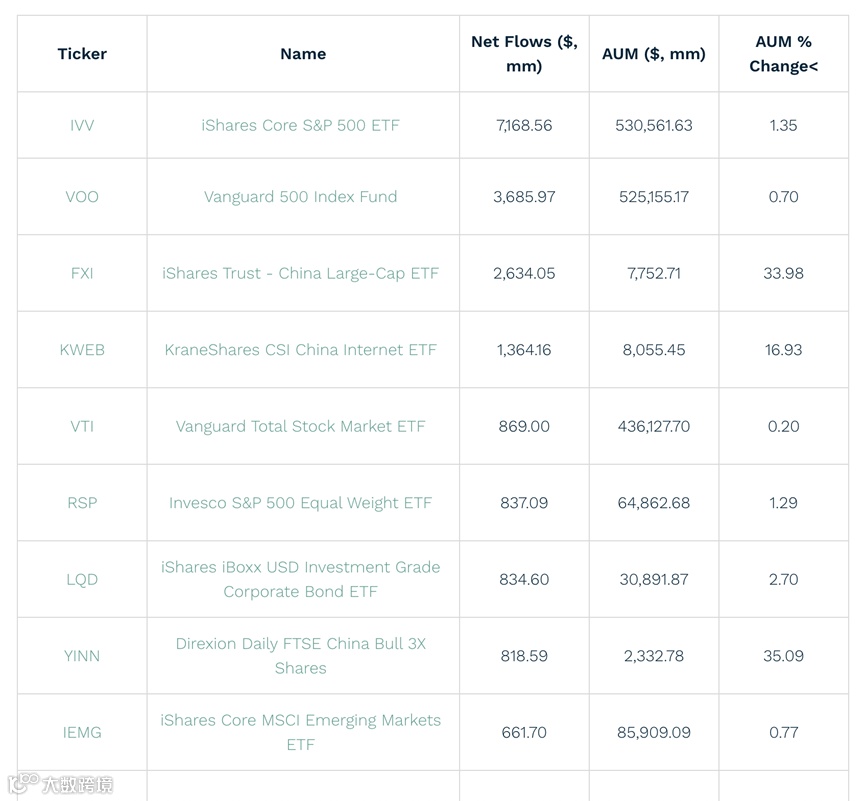
Task: Click the LQD ticker link
Action: pos(82,580)
